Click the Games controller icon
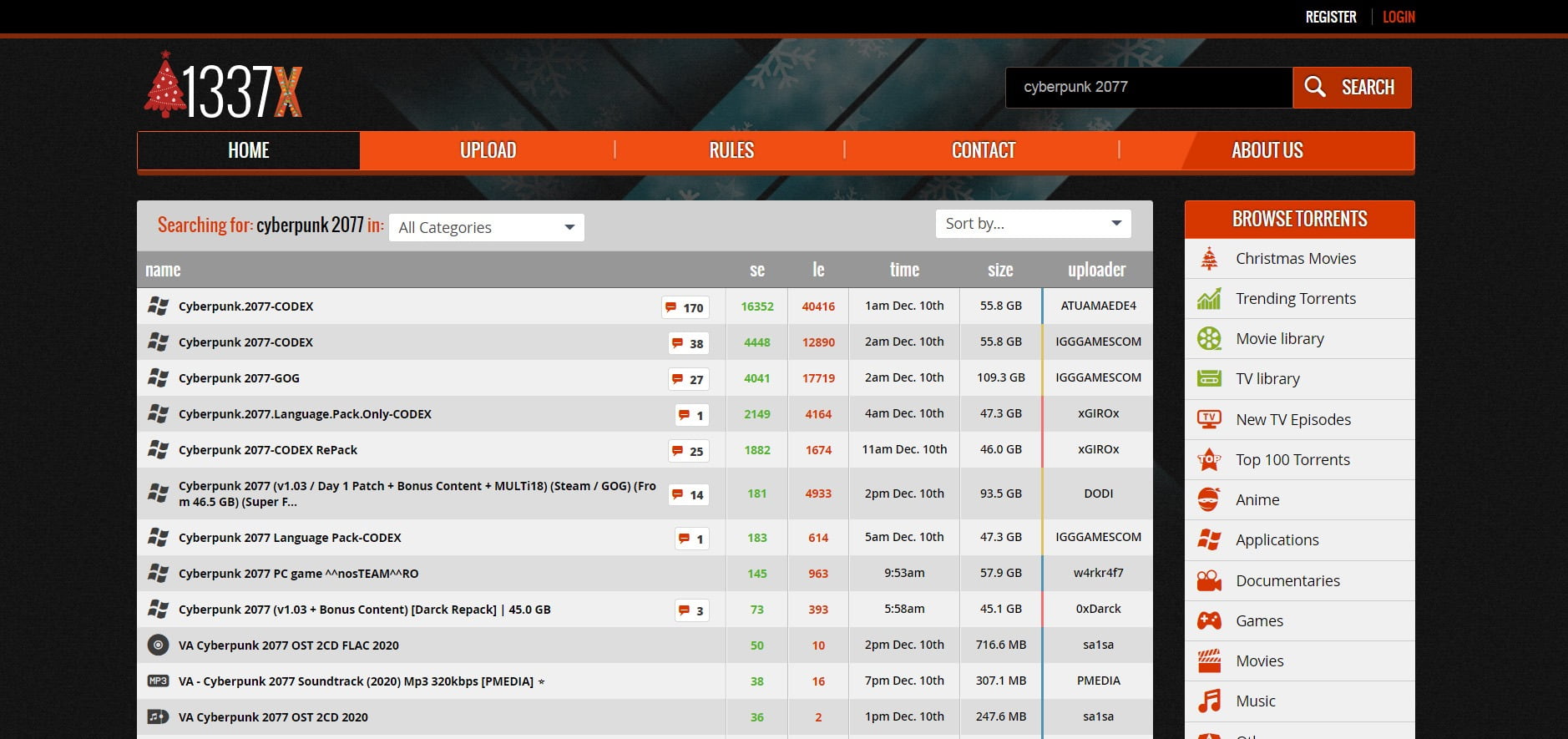Viewport: 1568px width, 739px height. point(1209,620)
